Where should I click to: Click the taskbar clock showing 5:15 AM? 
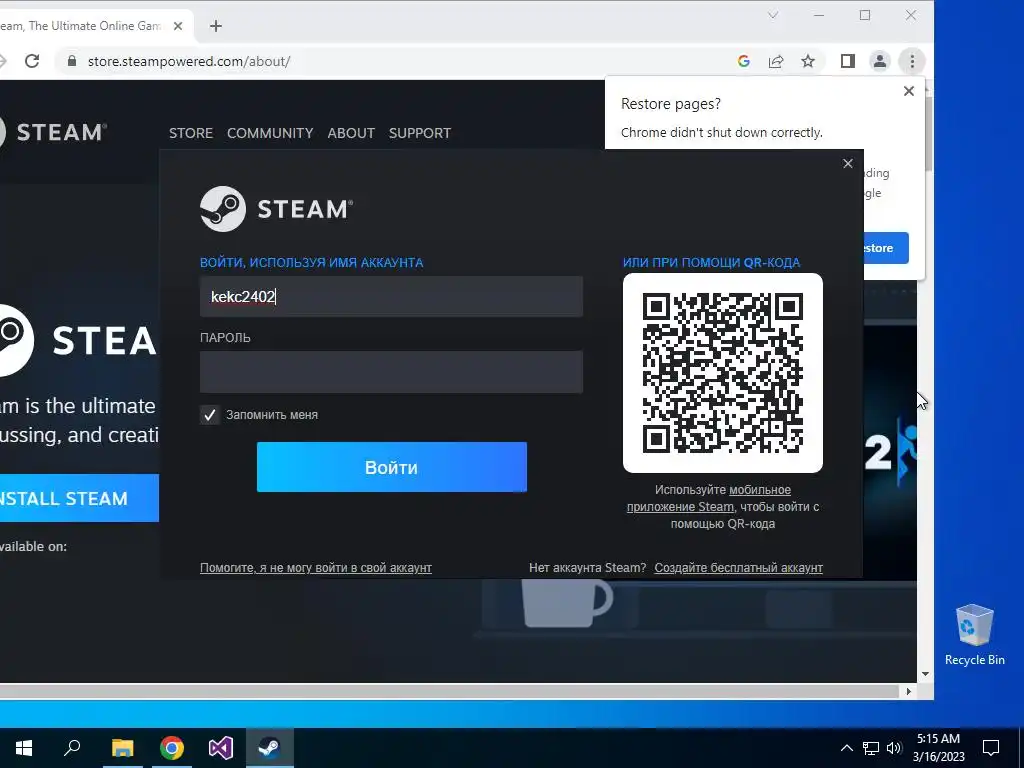(x=938, y=748)
